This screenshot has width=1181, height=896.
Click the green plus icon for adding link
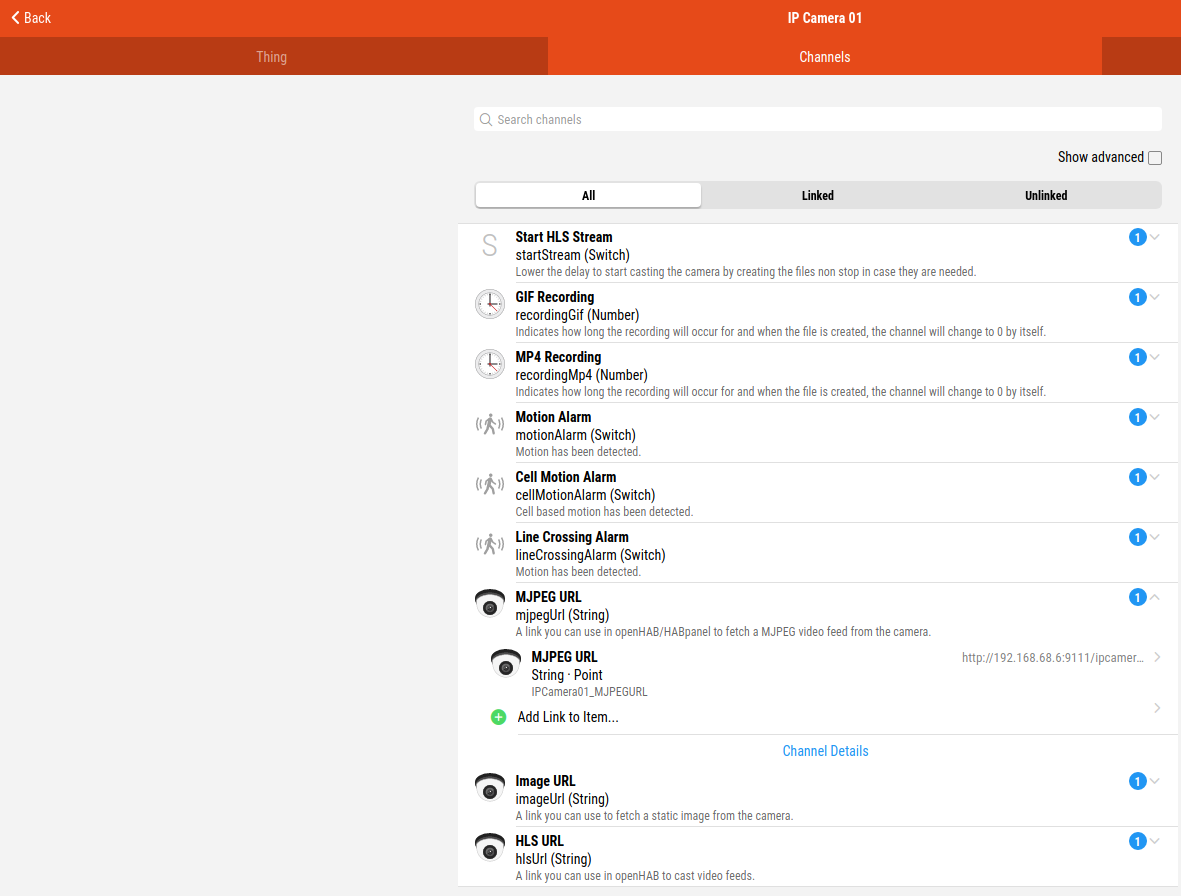[x=499, y=717]
